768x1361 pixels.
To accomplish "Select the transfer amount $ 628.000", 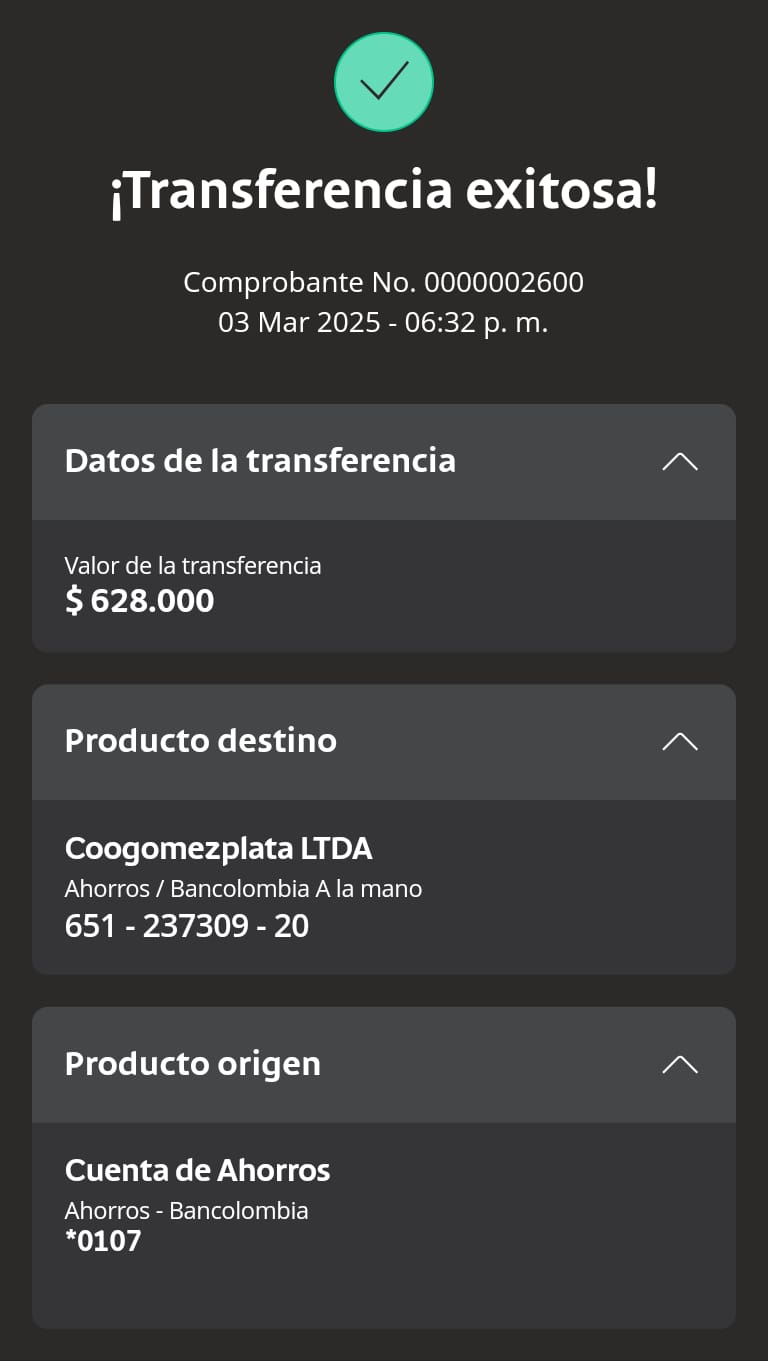I will coord(140,601).
